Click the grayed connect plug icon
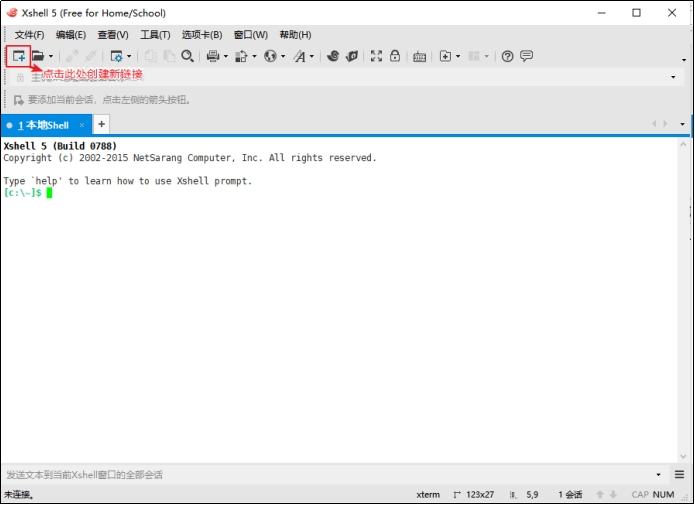The image size is (695, 505). [x=72, y=56]
